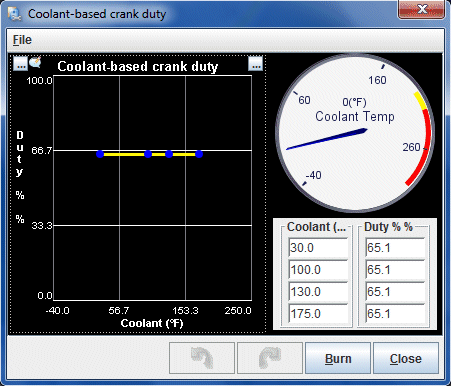Click the window icon in the title bar
The height and width of the screenshot is (386, 451).
(x=14, y=14)
